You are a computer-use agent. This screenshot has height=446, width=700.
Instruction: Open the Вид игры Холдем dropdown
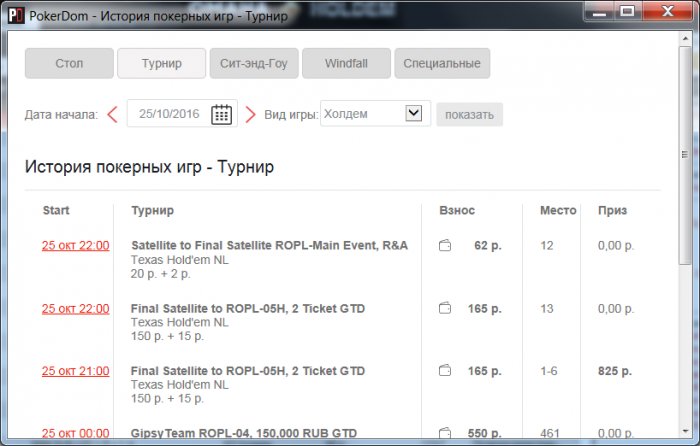pyautogui.click(x=375, y=113)
